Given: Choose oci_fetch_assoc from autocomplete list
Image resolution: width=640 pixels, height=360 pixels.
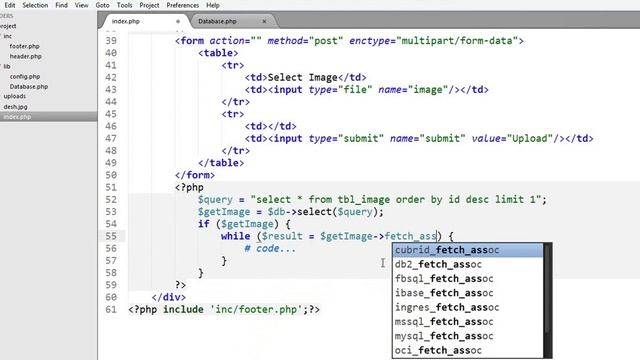Looking at the screenshot, I should [x=468, y=350].
